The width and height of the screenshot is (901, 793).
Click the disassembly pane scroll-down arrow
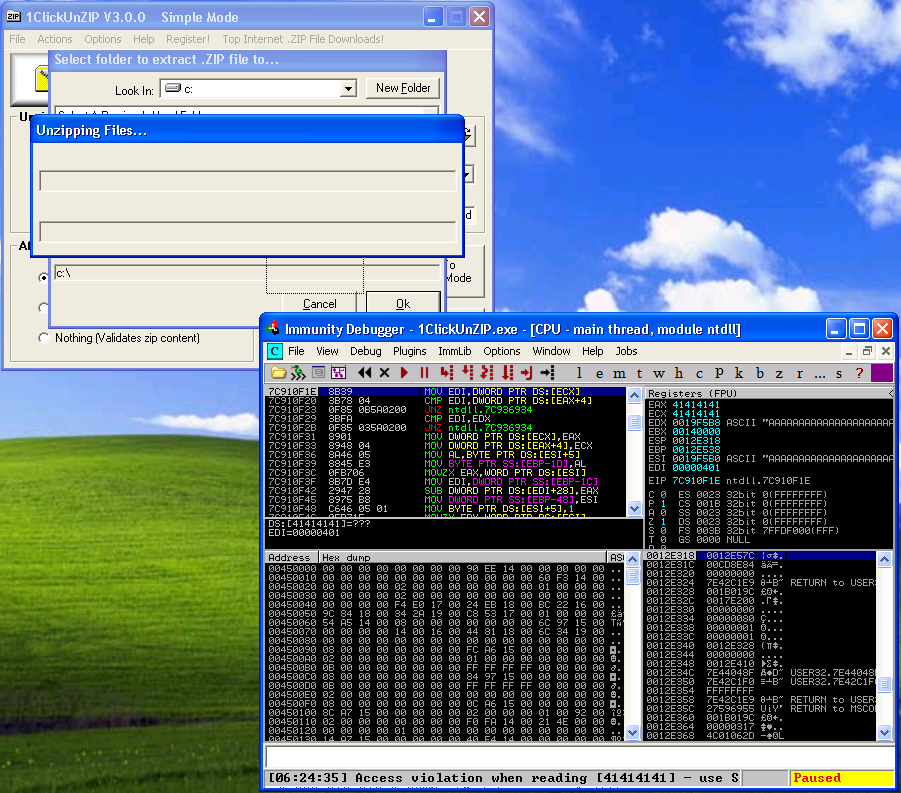pos(634,508)
